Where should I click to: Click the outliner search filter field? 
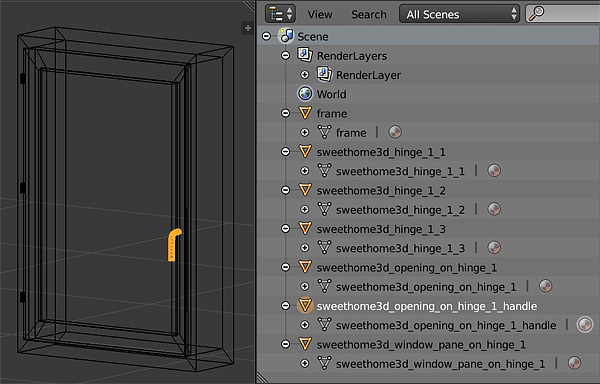tap(562, 14)
